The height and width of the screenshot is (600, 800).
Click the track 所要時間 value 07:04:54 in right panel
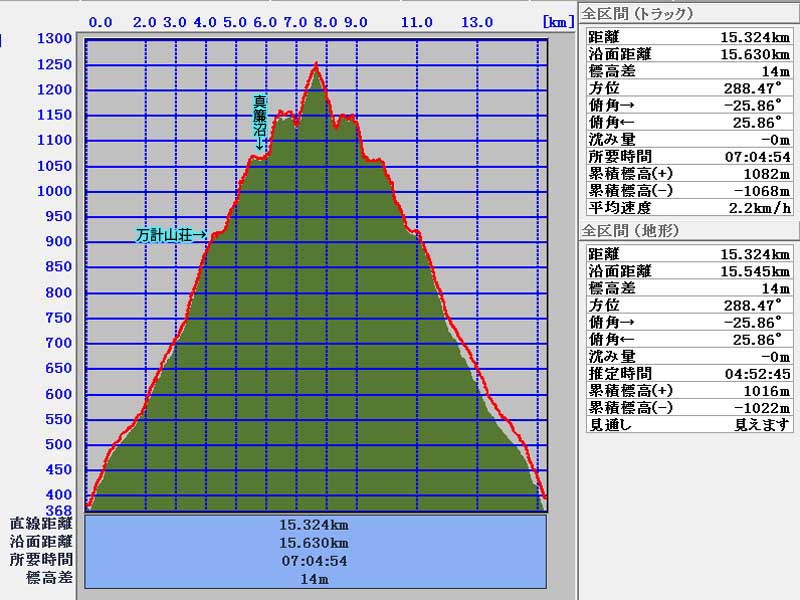757,156
